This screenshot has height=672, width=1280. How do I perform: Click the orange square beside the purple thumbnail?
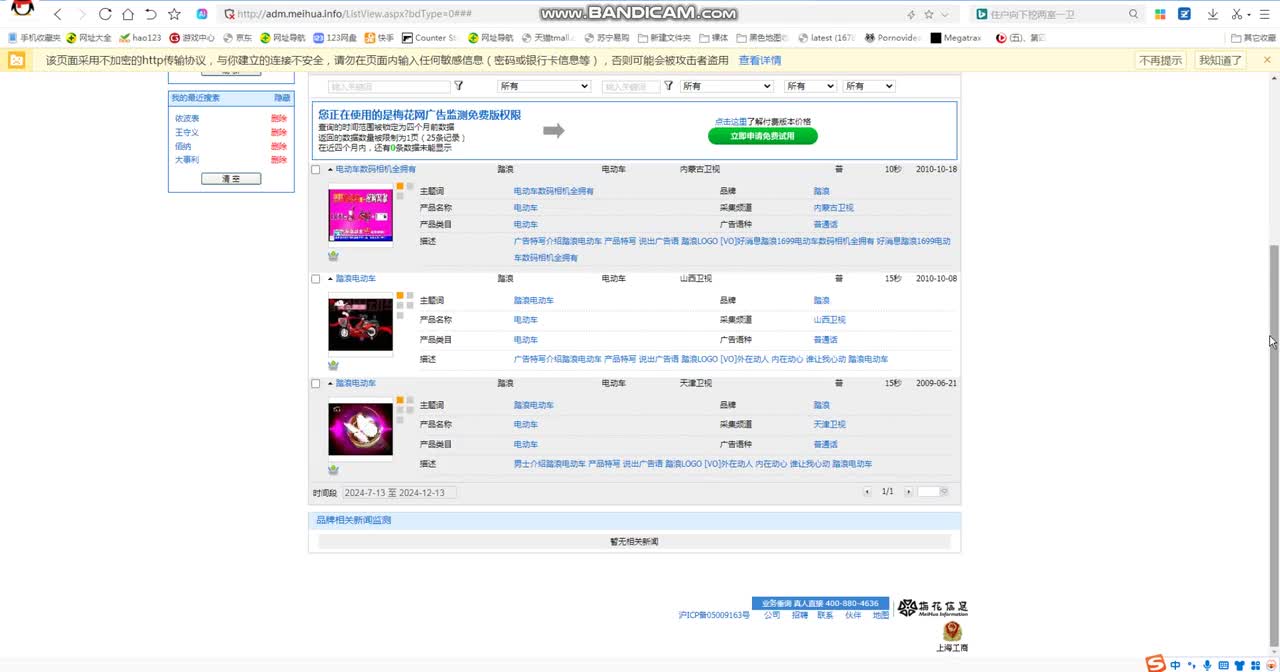pyautogui.click(x=400, y=400)
